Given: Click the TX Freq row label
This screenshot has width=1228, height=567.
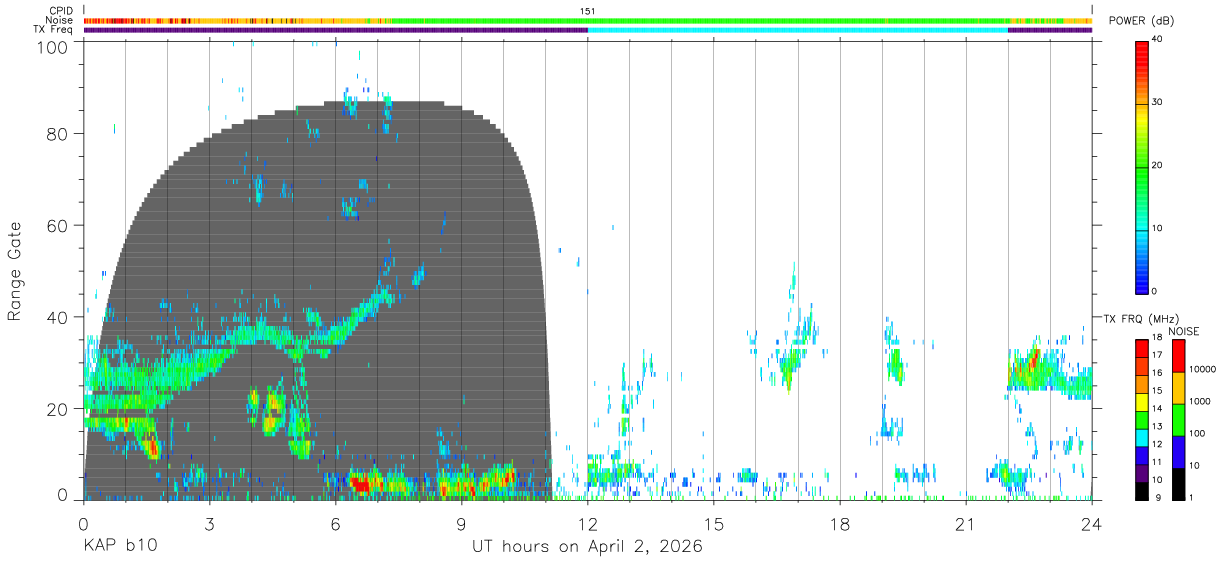Looking at the screenshot, I should tap(52, 30).
